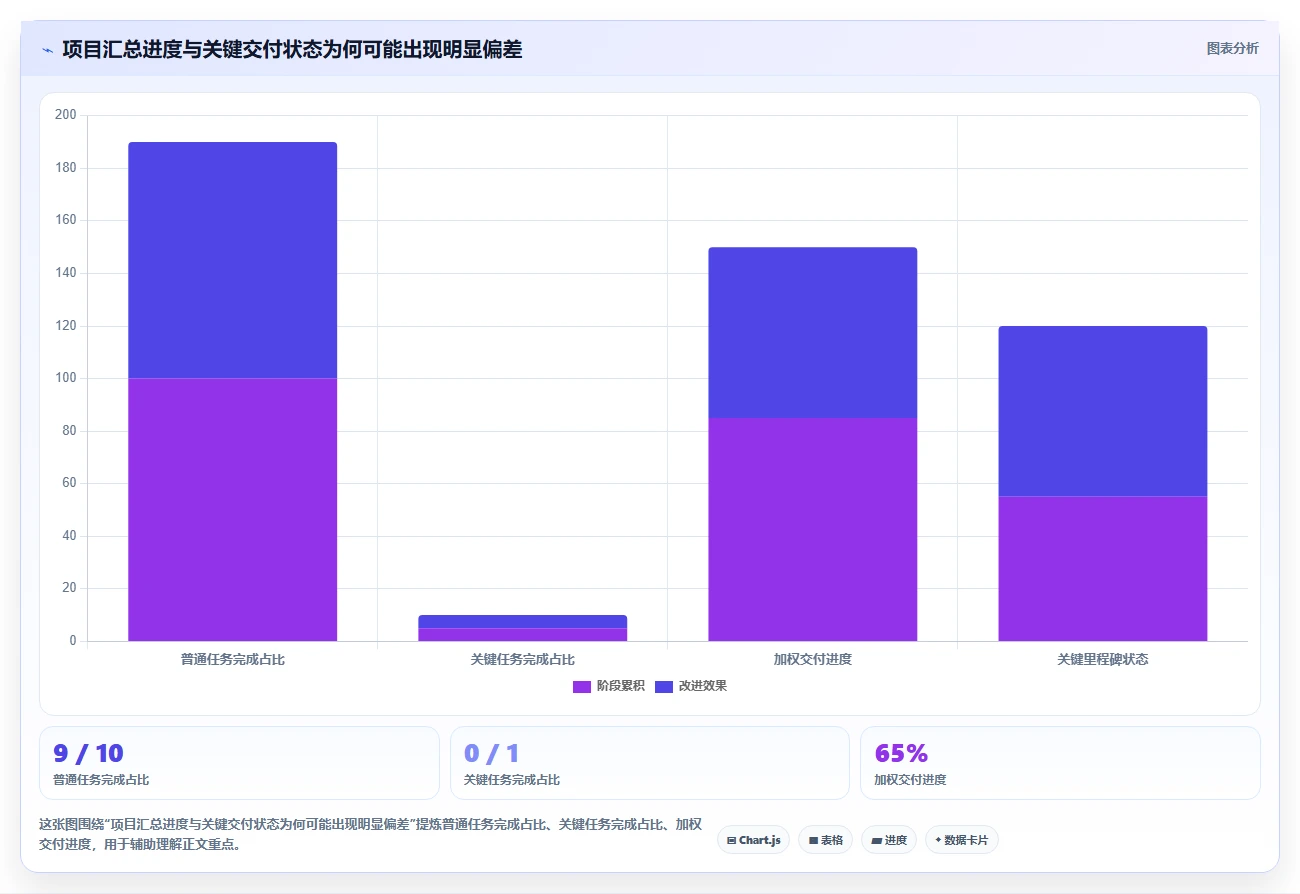Viewport: 1300px width, 894px height.
Task: Click the chart title 项目汇总进度与关键交付状态
Action: pyautogui.click(x=292, y=49)
